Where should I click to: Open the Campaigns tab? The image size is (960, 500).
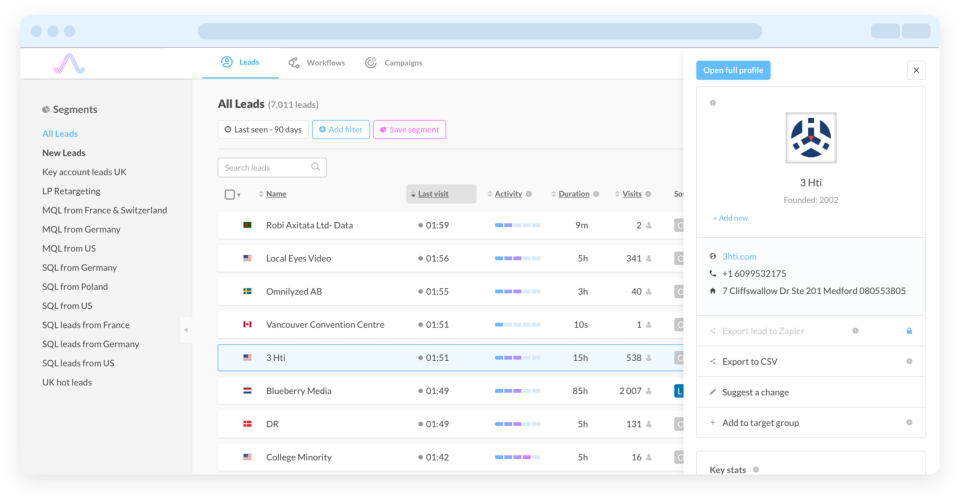(394, 62)
